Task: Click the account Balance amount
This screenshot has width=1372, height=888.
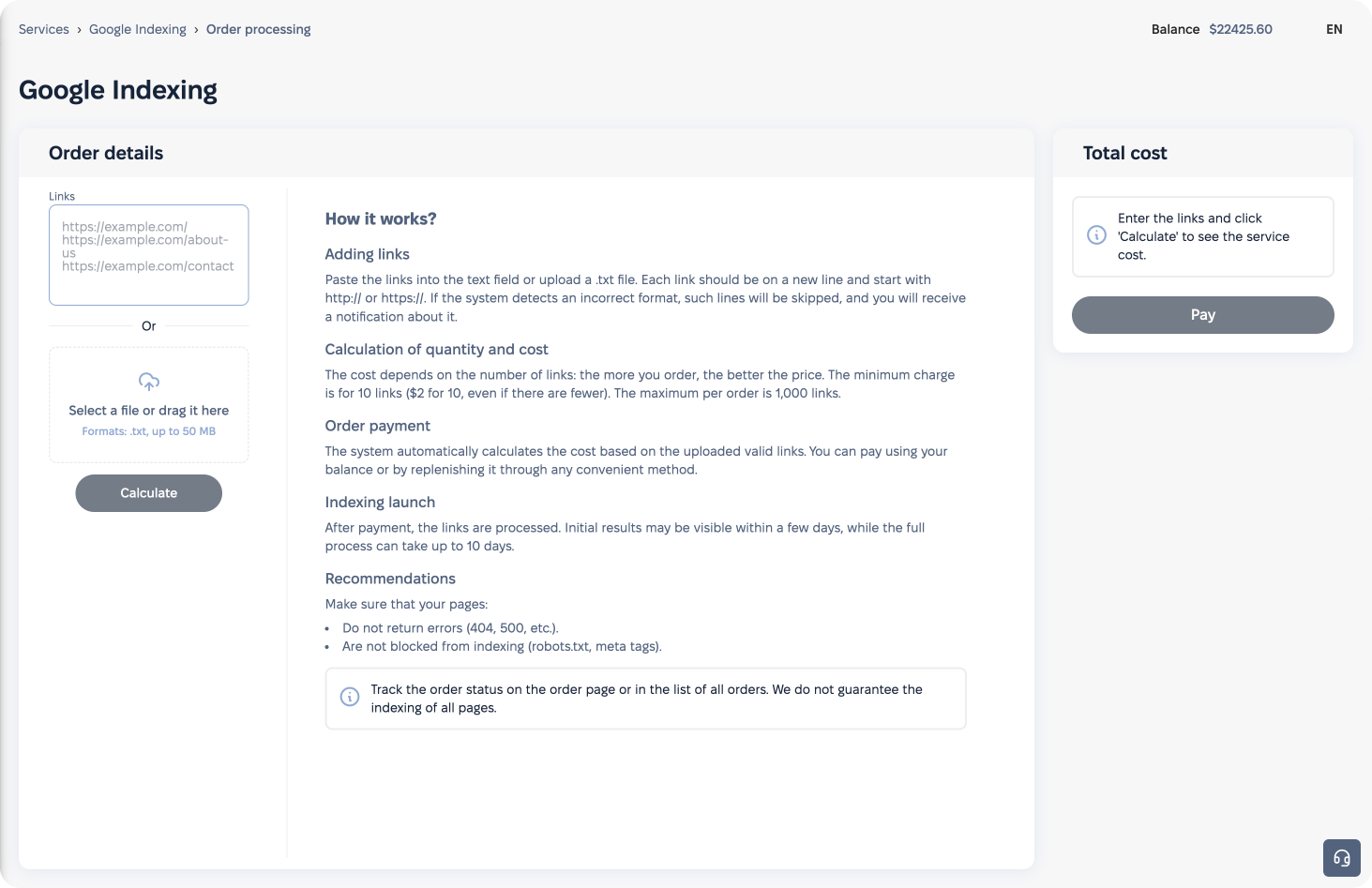Action: (1240, 29)
